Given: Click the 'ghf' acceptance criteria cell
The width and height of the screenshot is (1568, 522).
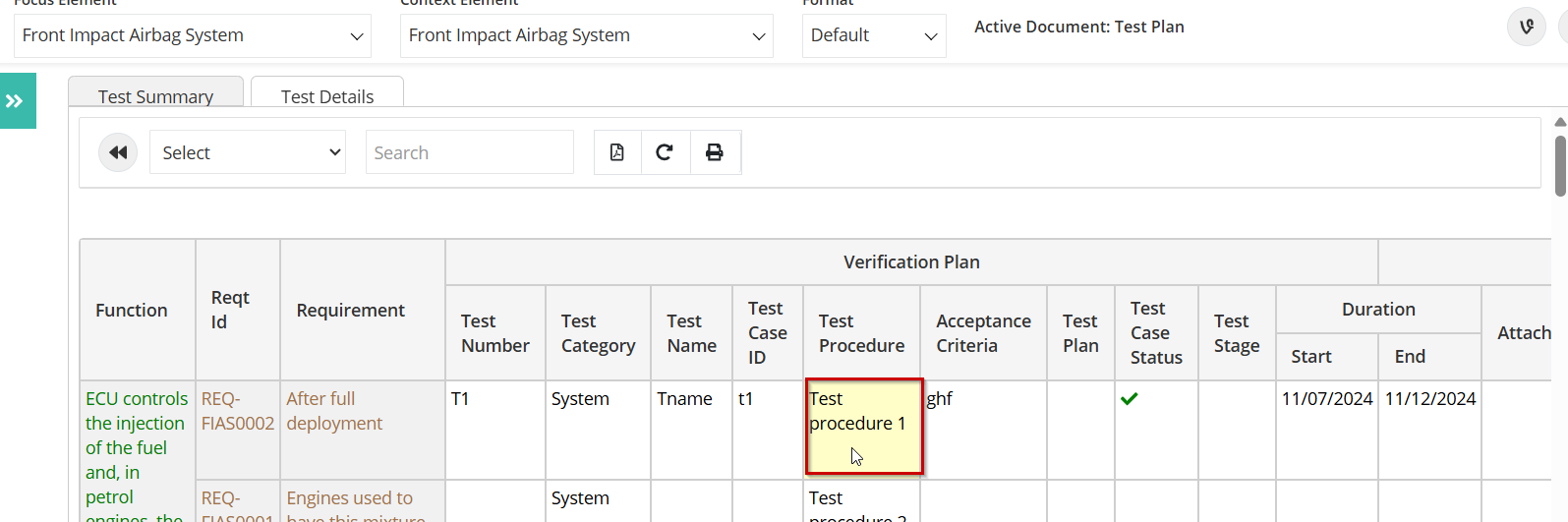Looking at the screenshot, I should (984, 430).
